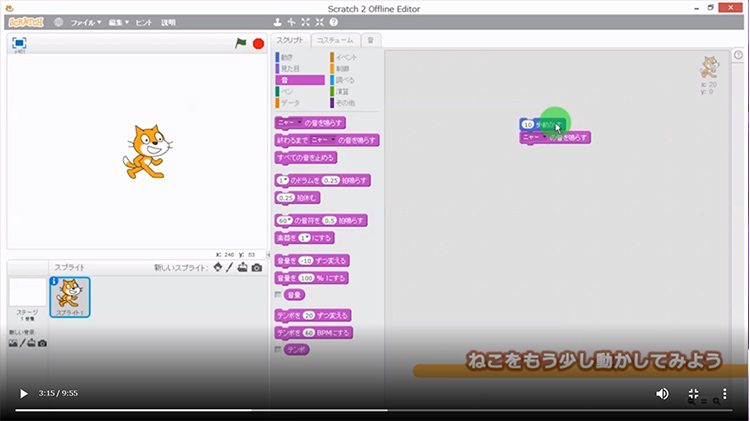Upload a new backdrop from file
The width and height of the screenshot is (750, 421).
[x=31, y=343]
